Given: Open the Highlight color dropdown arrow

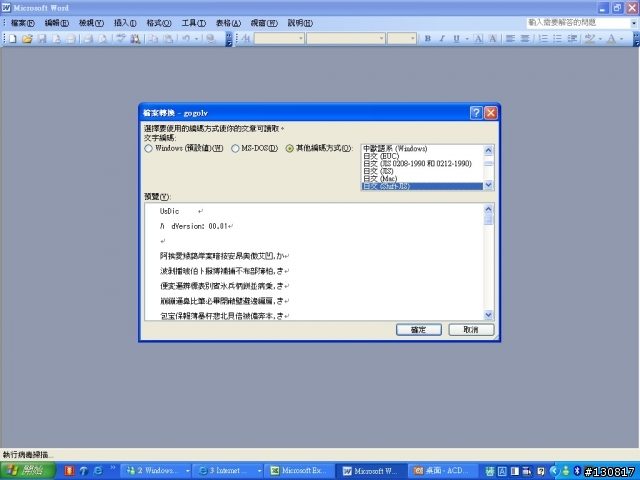Looking at the screenshot, I should click(x=600, y=39).
